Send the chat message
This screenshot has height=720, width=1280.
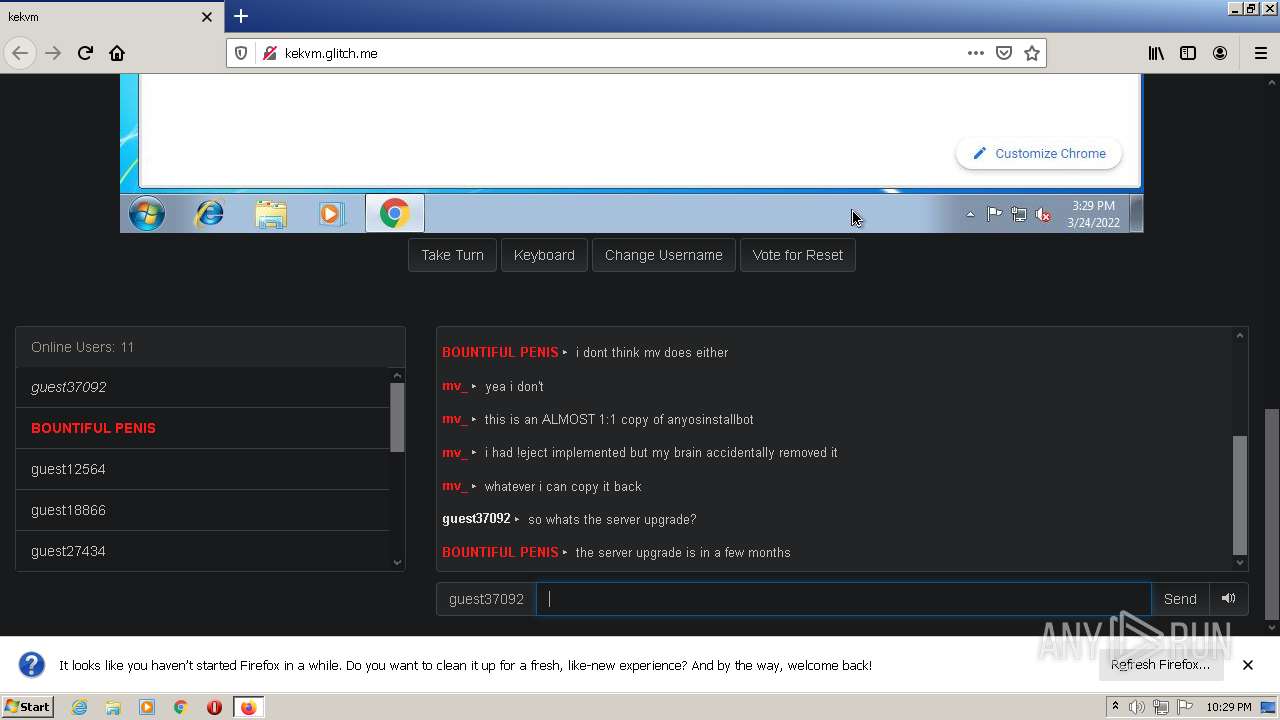pyautogui.click(x=1180, y=599)
